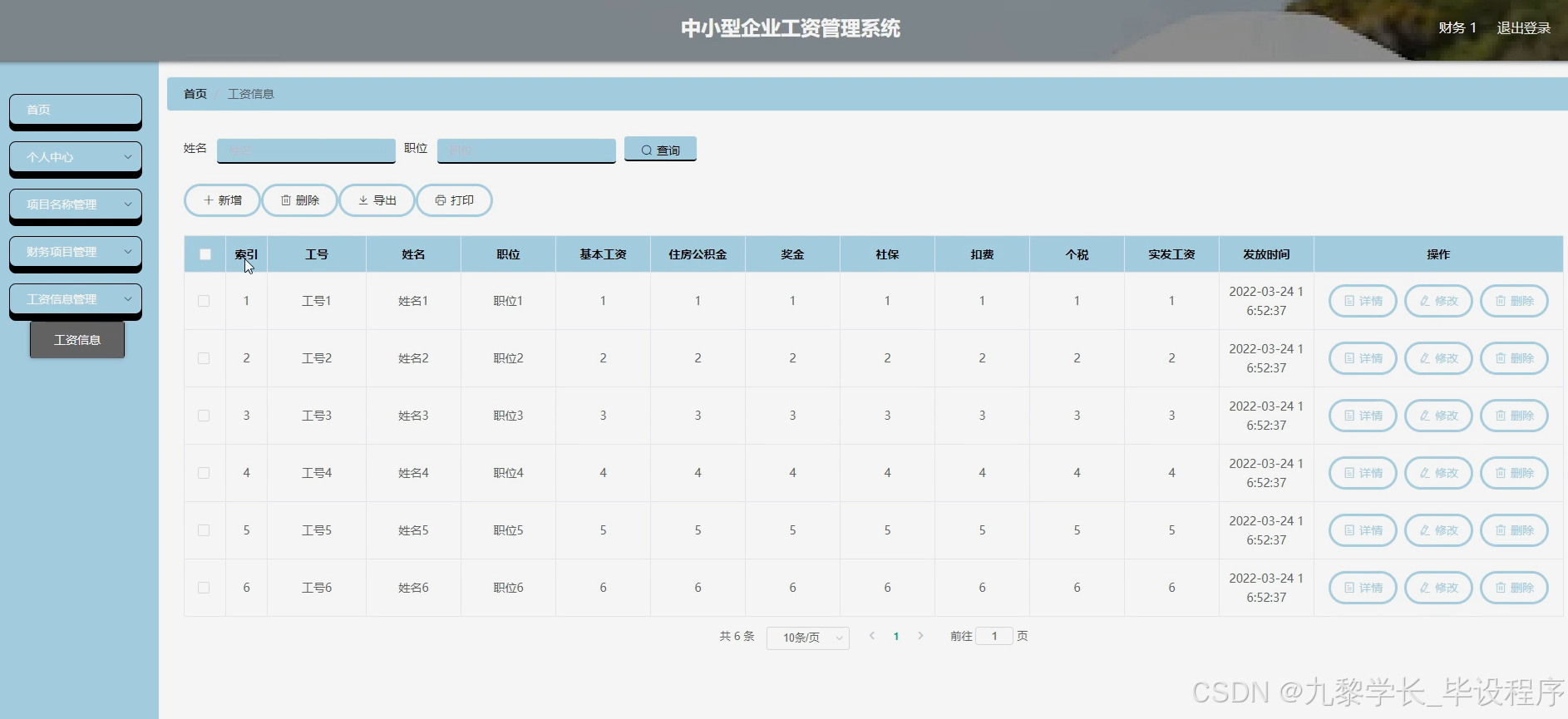The height and width of the screenshot is (719, 1568).
Task: Go to the previous page arrow
Action: pos(871,636)
